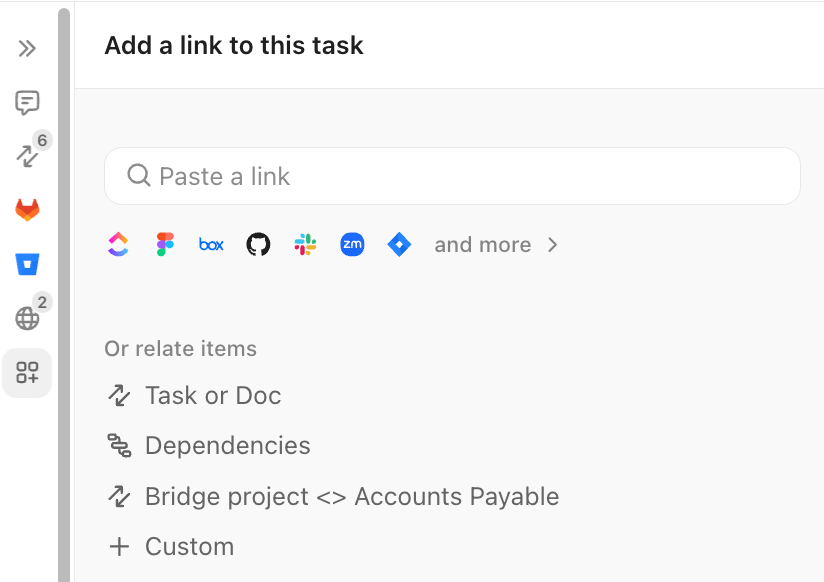Viewport: 824px width, 582px height.
Task: Select the Slack integration icon
Action: 305,244
